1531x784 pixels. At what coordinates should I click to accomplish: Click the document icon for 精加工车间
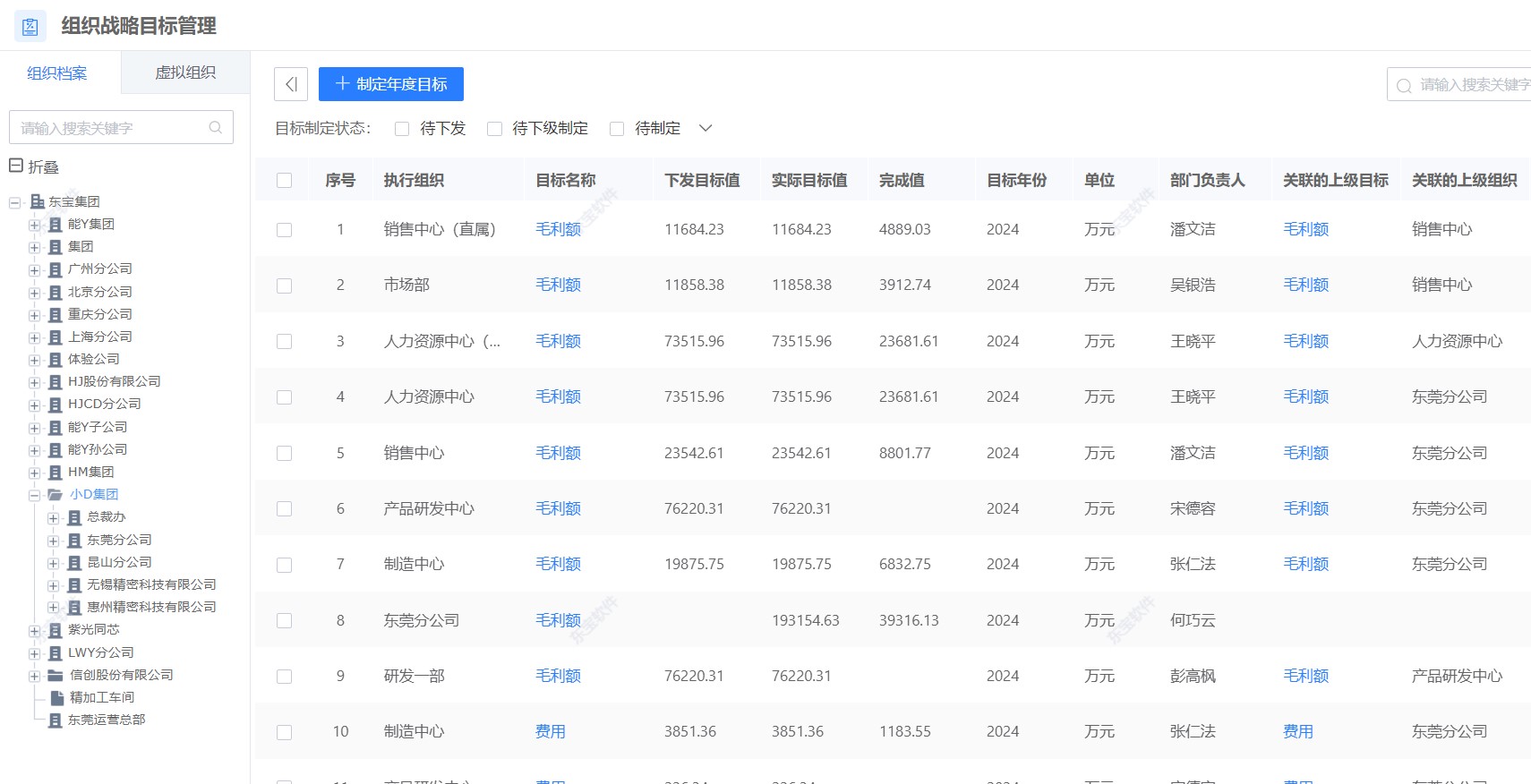coord(56,697)
